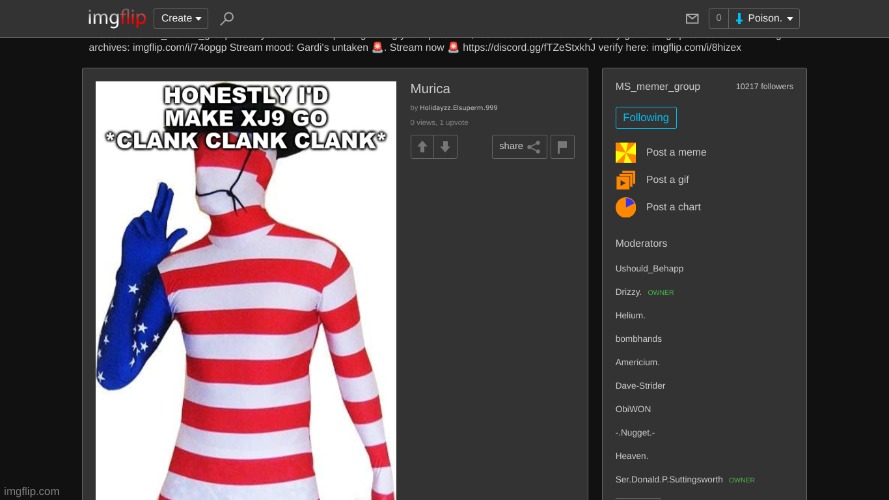Open the share options button
The width and height of the screenshot is (889, 500).
(519, 147)
